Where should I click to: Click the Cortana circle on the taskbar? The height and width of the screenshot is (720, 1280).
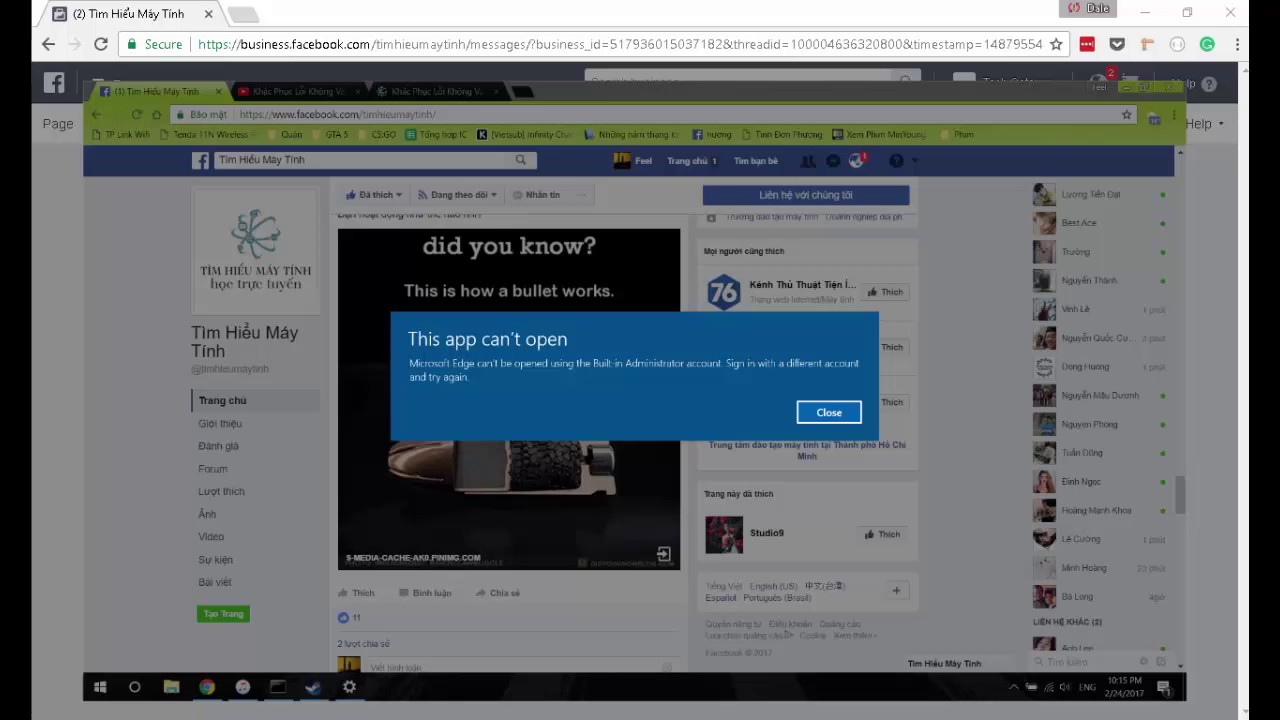tap(135, 687)
